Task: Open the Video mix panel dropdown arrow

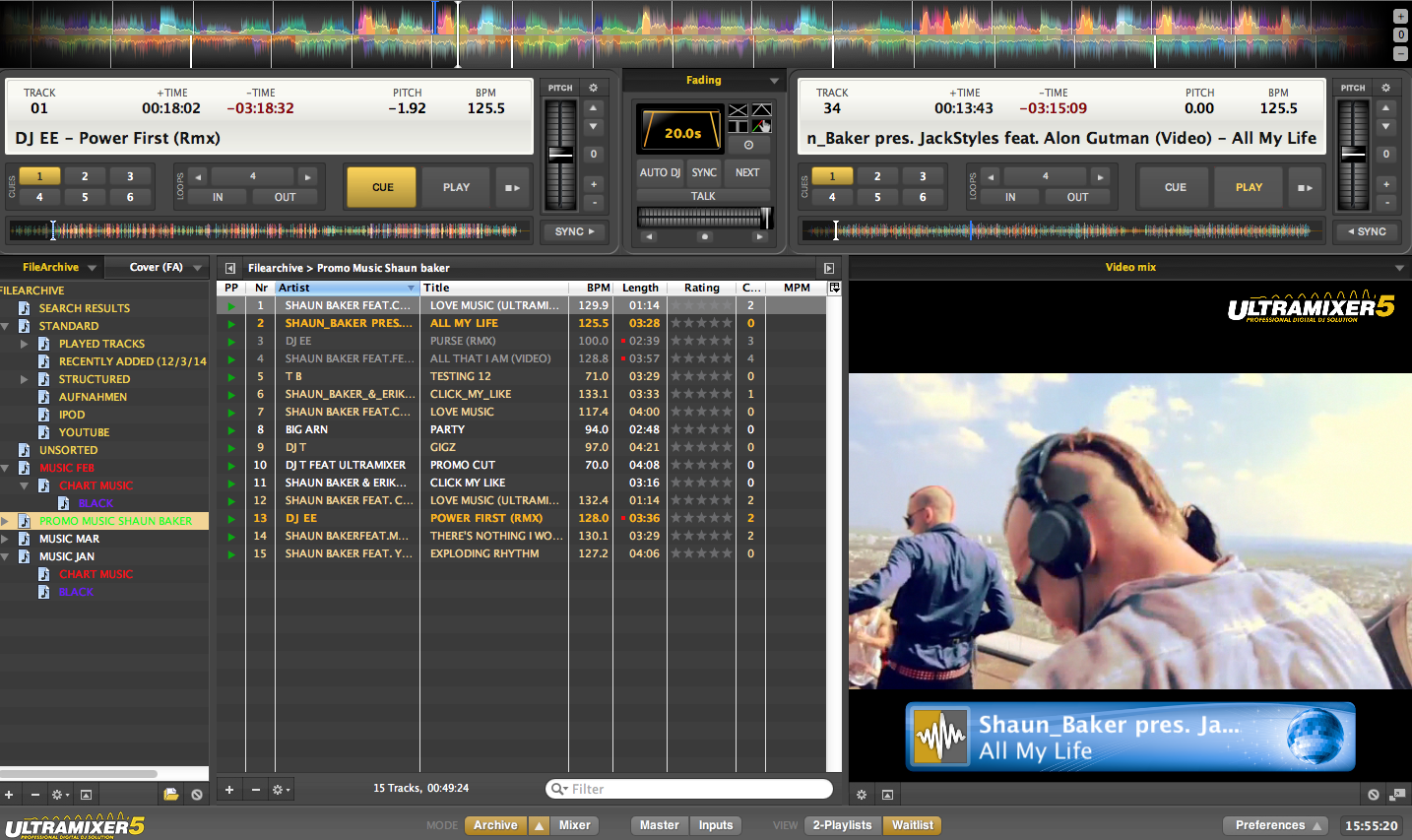Action: [1399, 268]
